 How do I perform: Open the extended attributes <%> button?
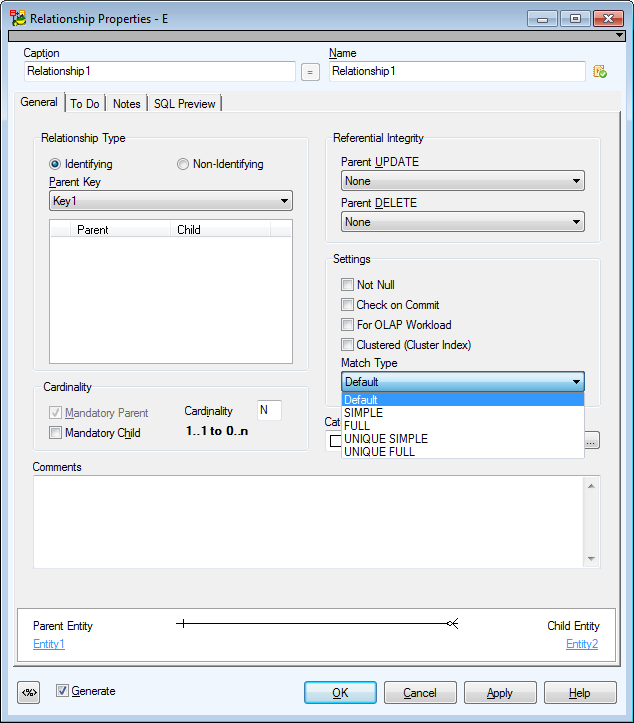[x=29, y=692]
